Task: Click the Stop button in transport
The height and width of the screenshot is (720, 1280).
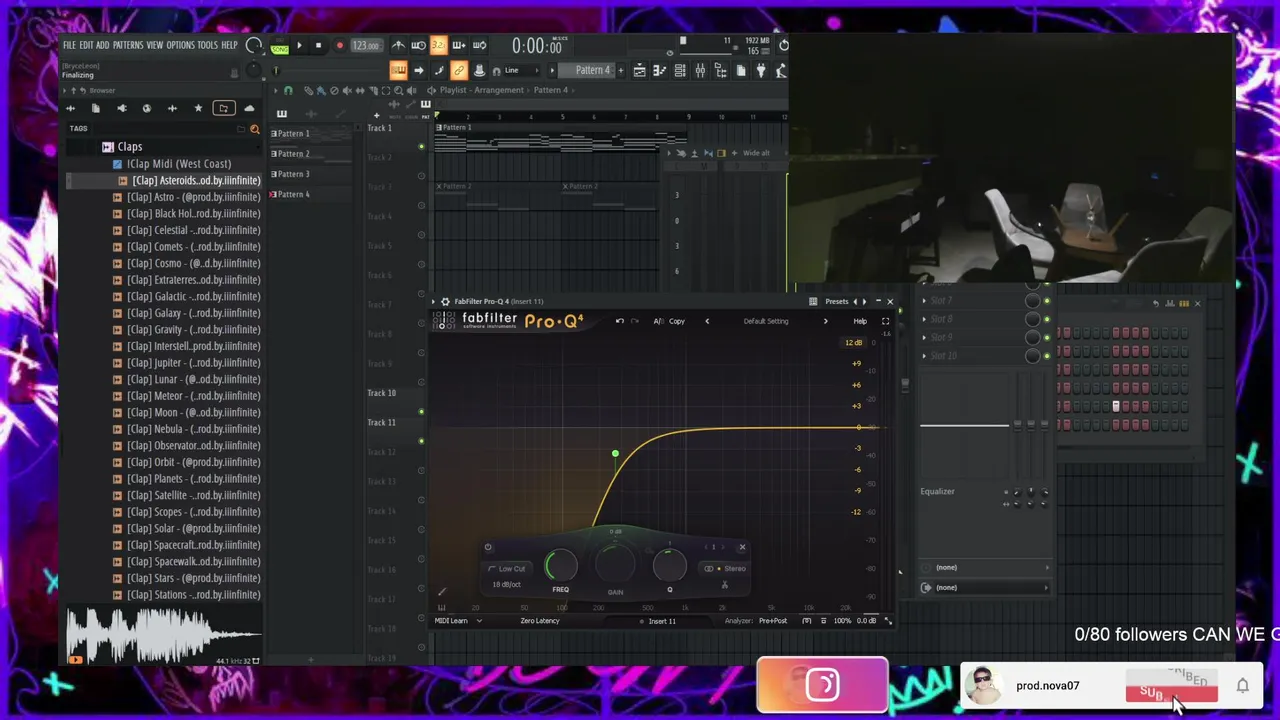Action: click(x=318, y=46)
